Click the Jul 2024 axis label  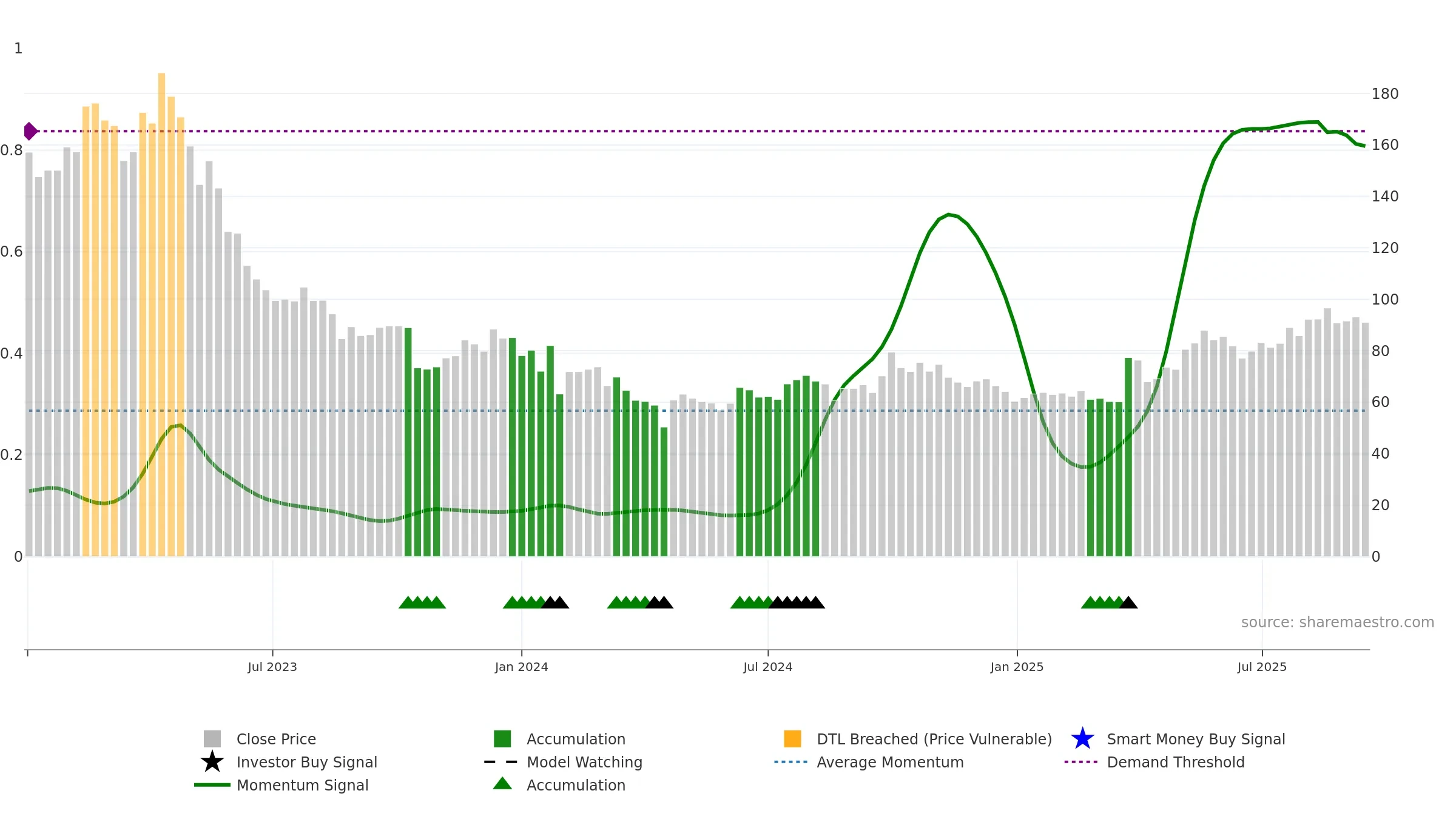768,667
